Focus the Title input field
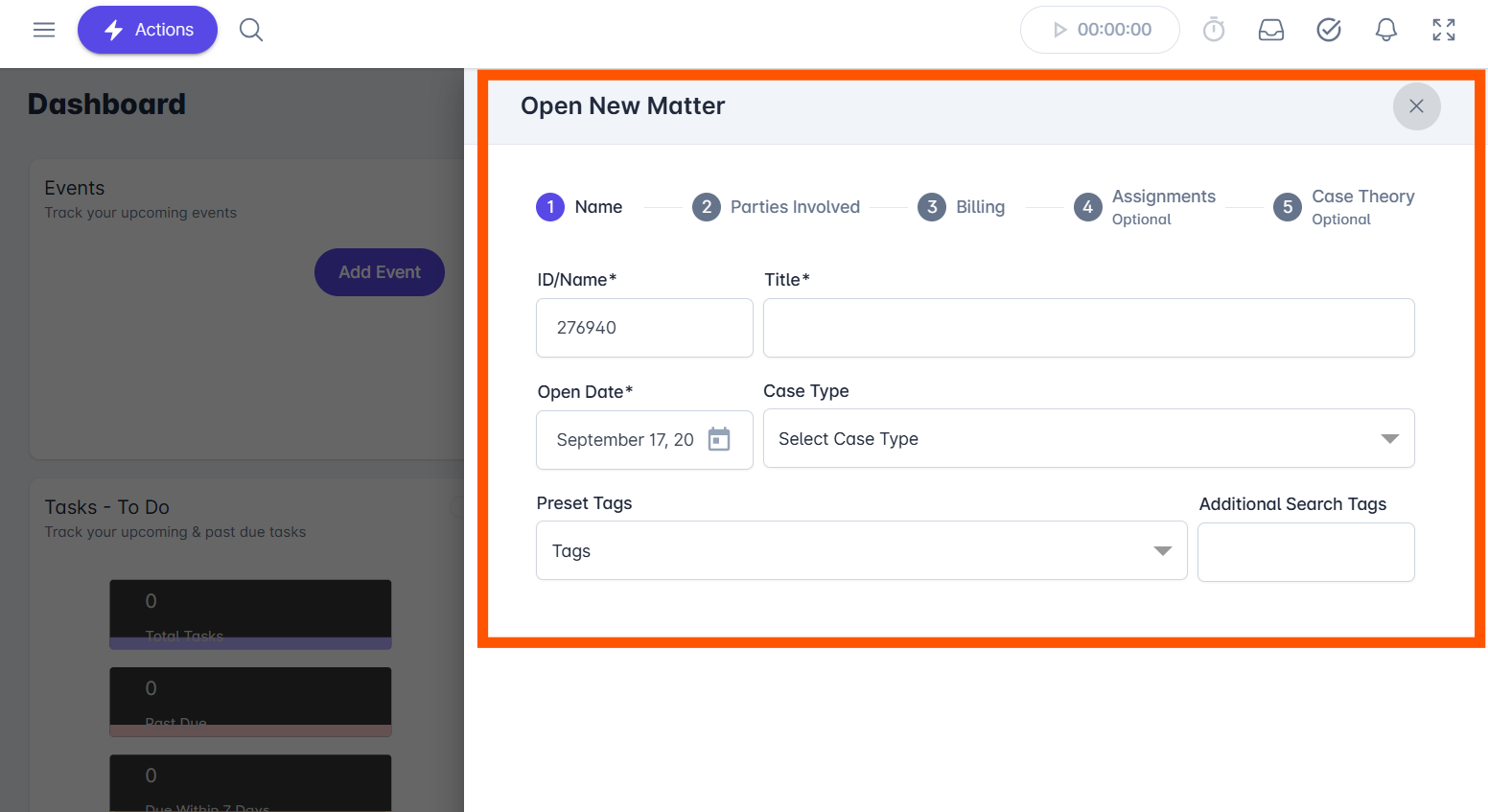 (1088, 328)
